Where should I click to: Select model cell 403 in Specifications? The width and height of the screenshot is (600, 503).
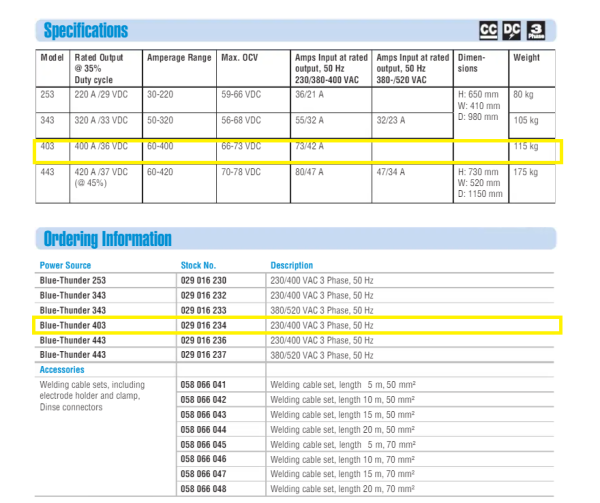click(47, 146)
